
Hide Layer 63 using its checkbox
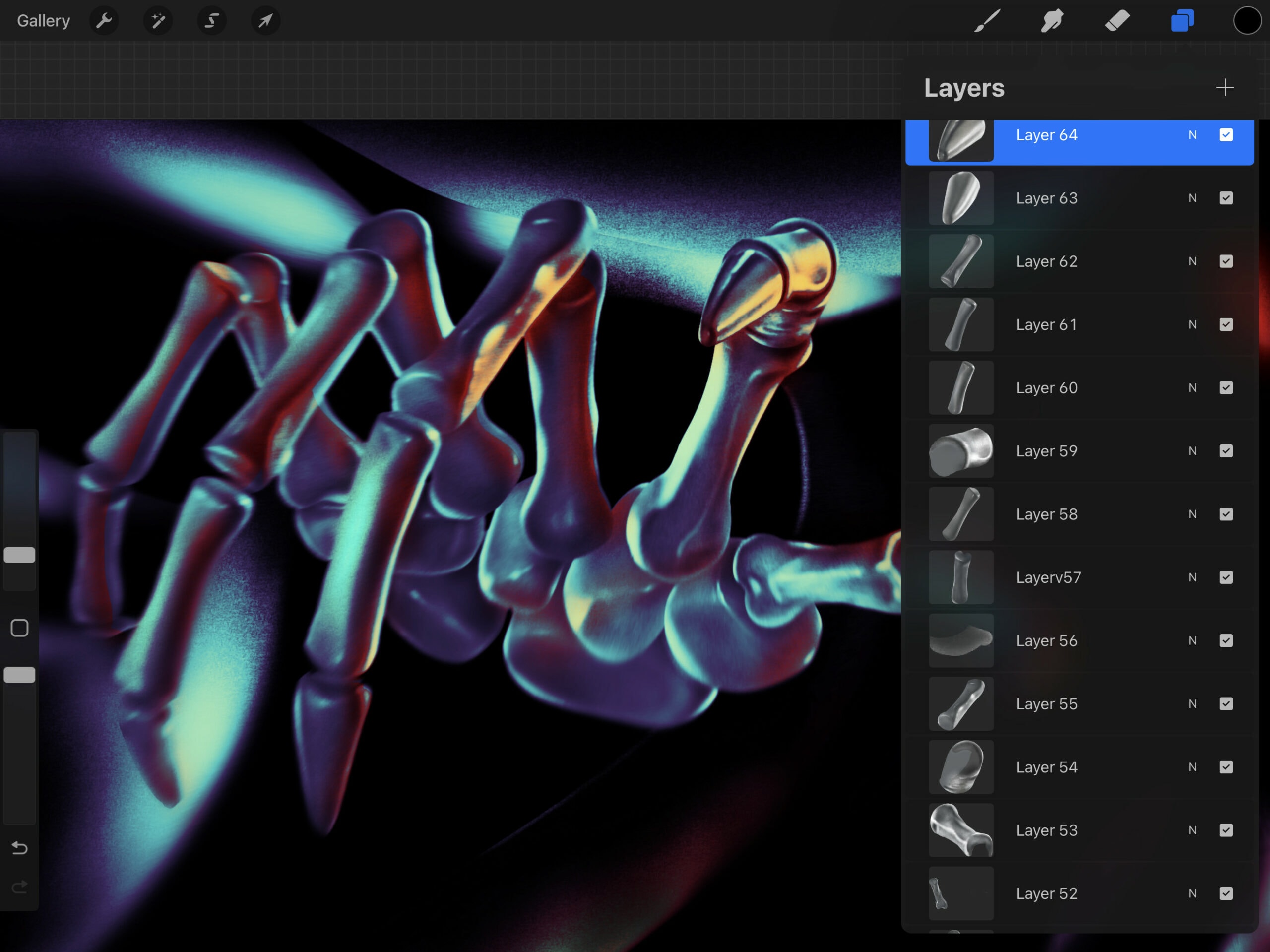[x=1226, y=198]
